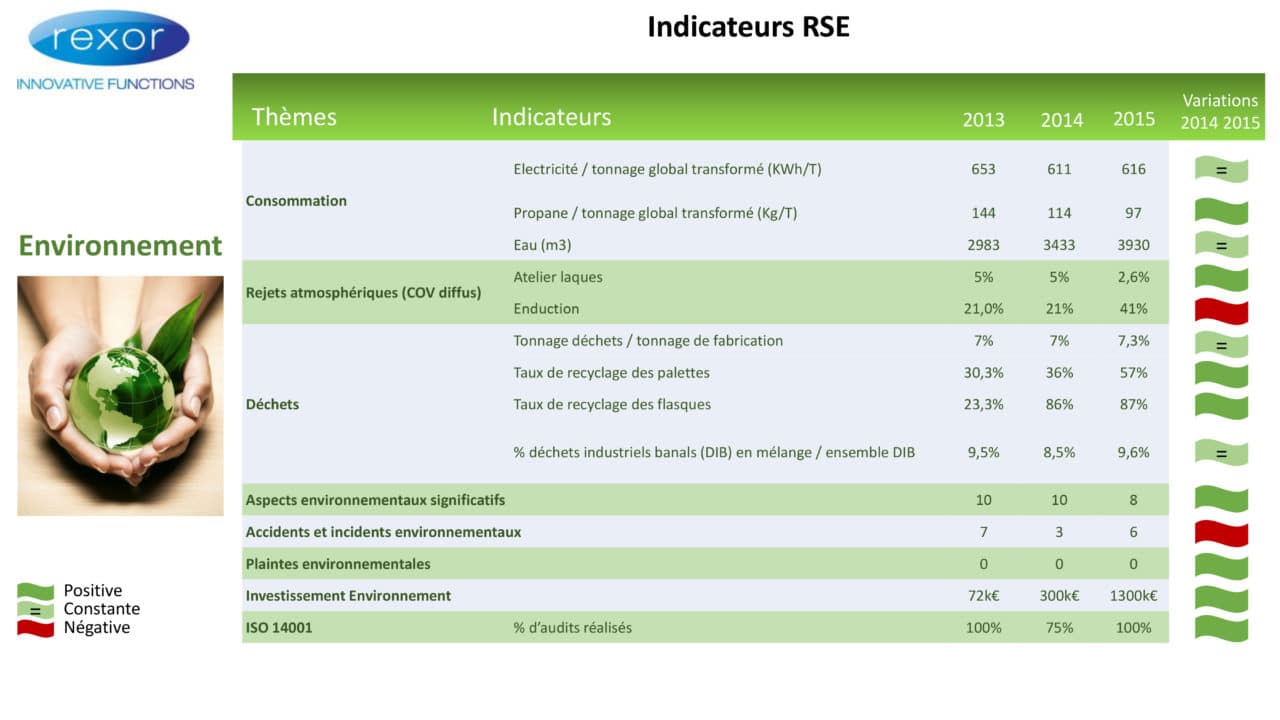
Task: Click the 23,3% flasques recycling value
Action: pos(983,405)
